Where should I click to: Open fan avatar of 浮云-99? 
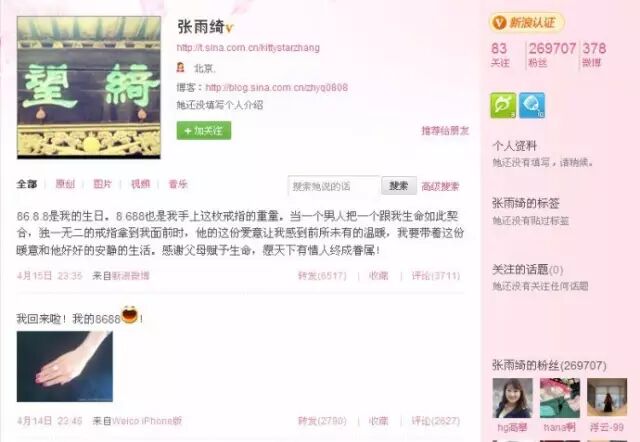click(607, 398)
